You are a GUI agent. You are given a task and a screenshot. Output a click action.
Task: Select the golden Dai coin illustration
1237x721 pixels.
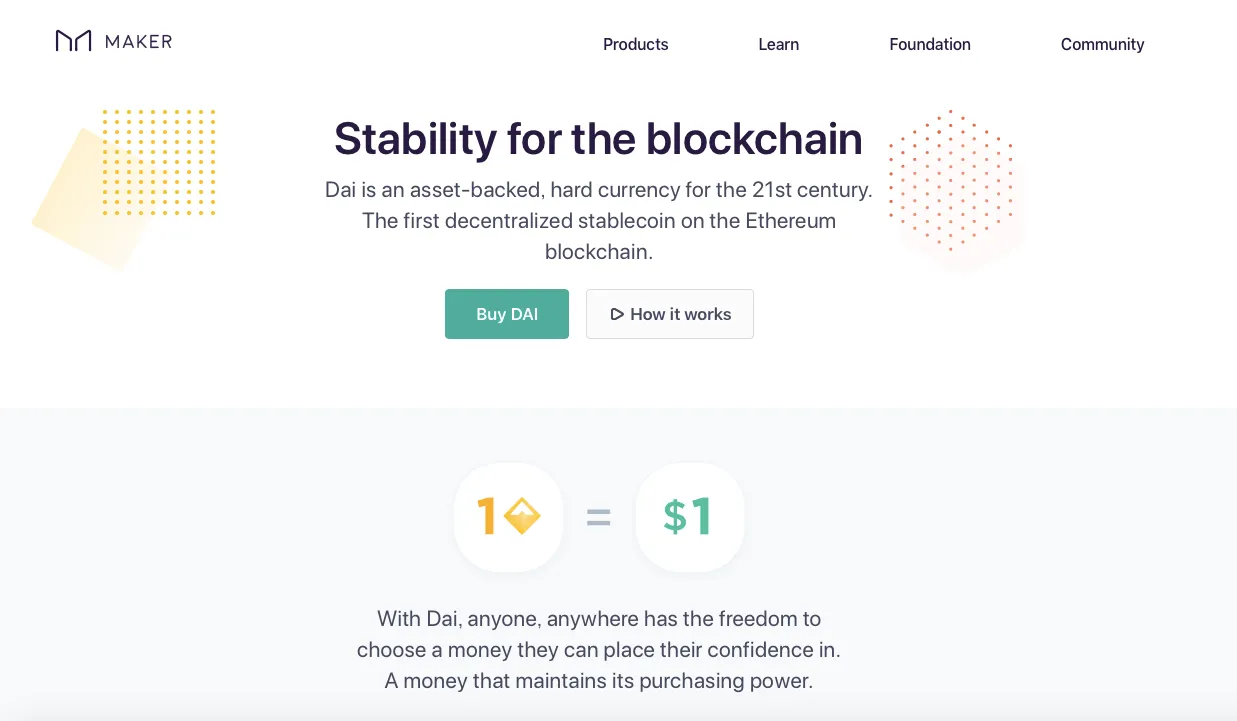[x=509, y=517]
